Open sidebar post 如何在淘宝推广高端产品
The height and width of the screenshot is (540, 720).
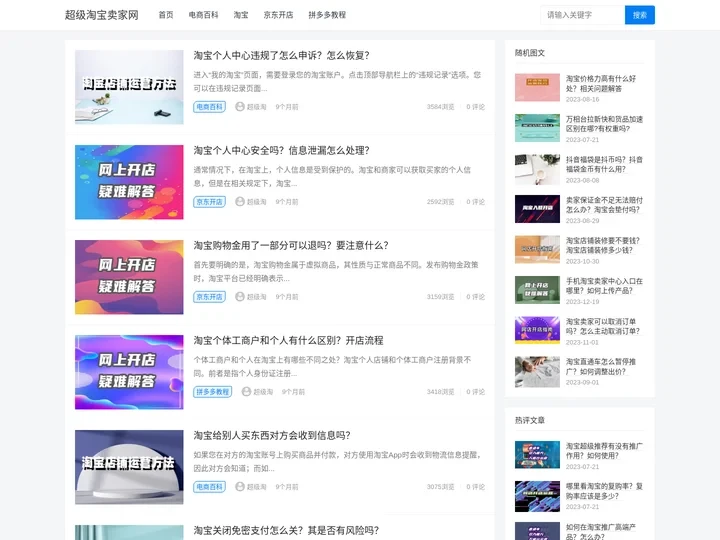pyautogui.click(x=601, y=532)
